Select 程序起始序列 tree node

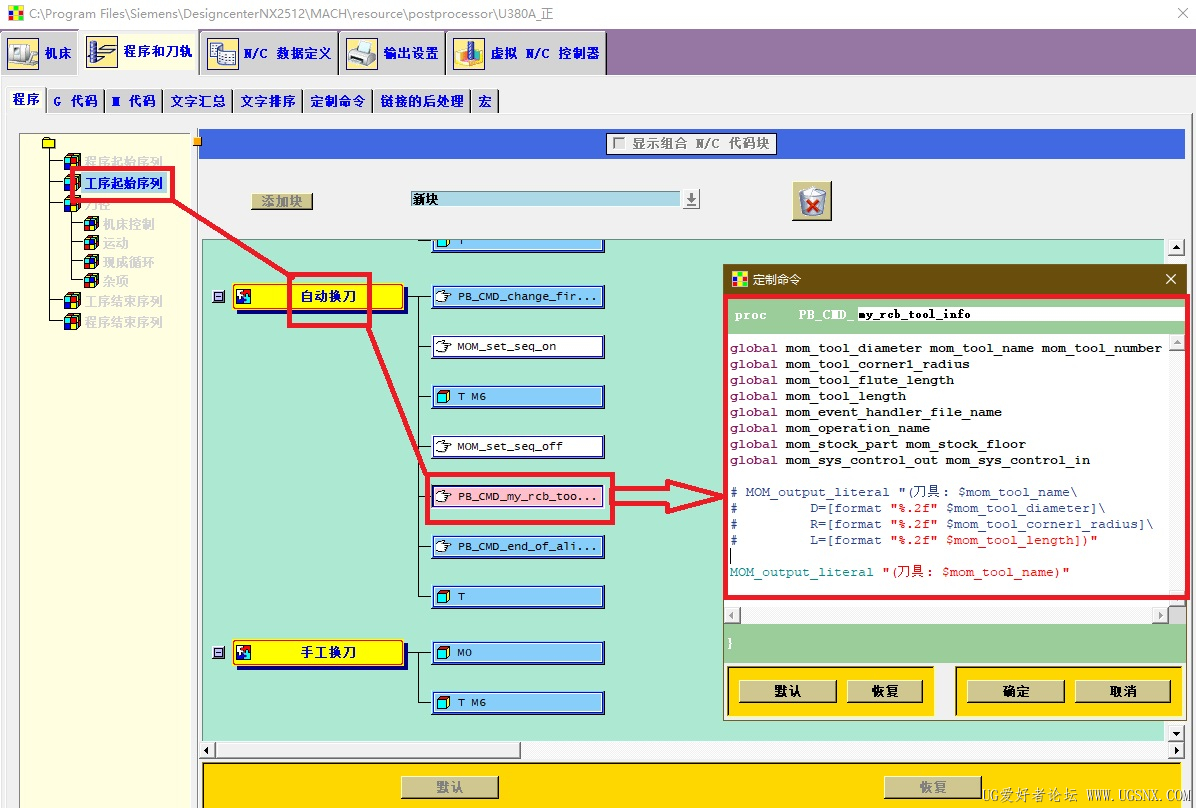(124, 162)
